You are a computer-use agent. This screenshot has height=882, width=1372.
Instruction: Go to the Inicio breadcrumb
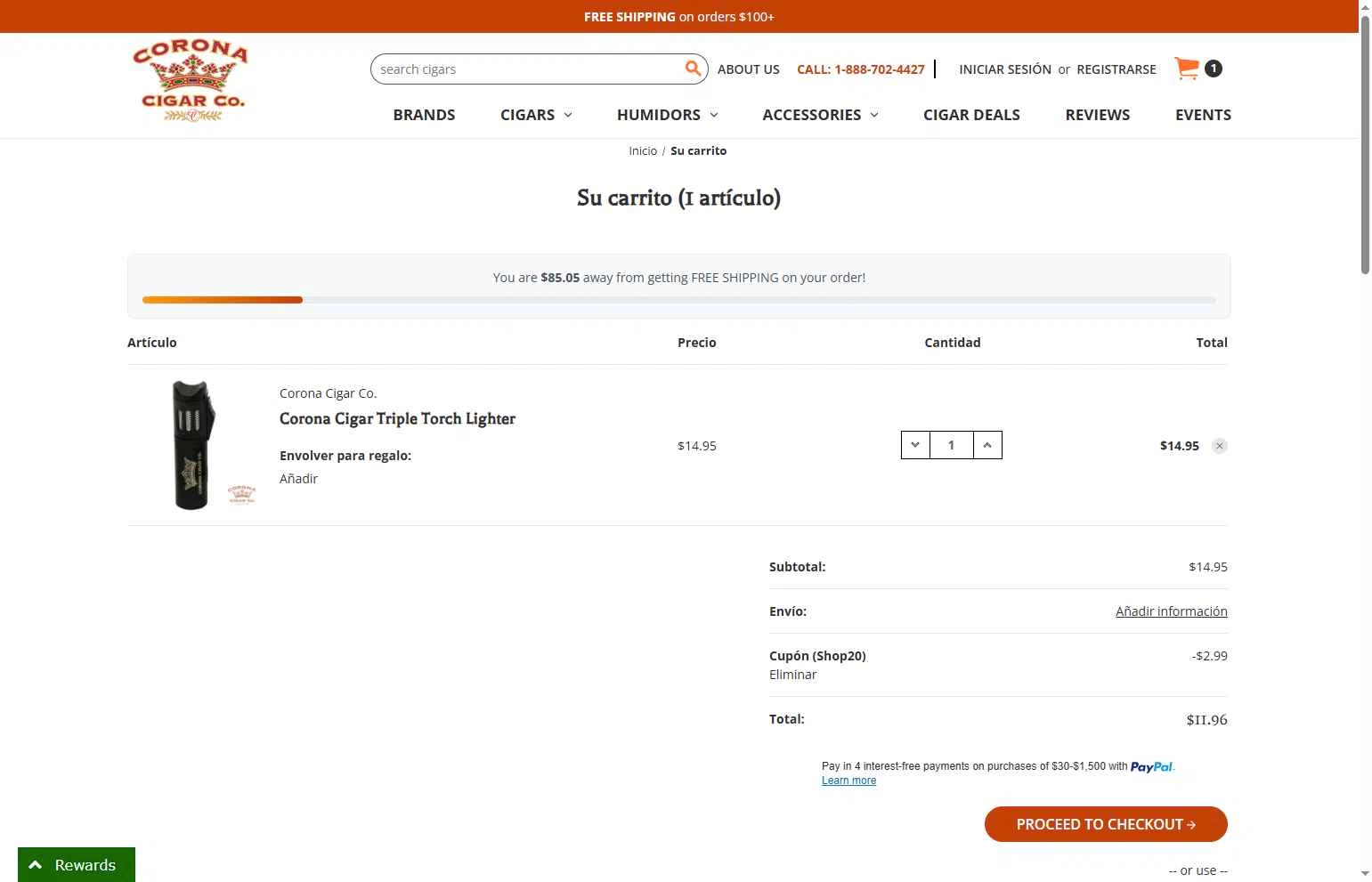point(643,151)
